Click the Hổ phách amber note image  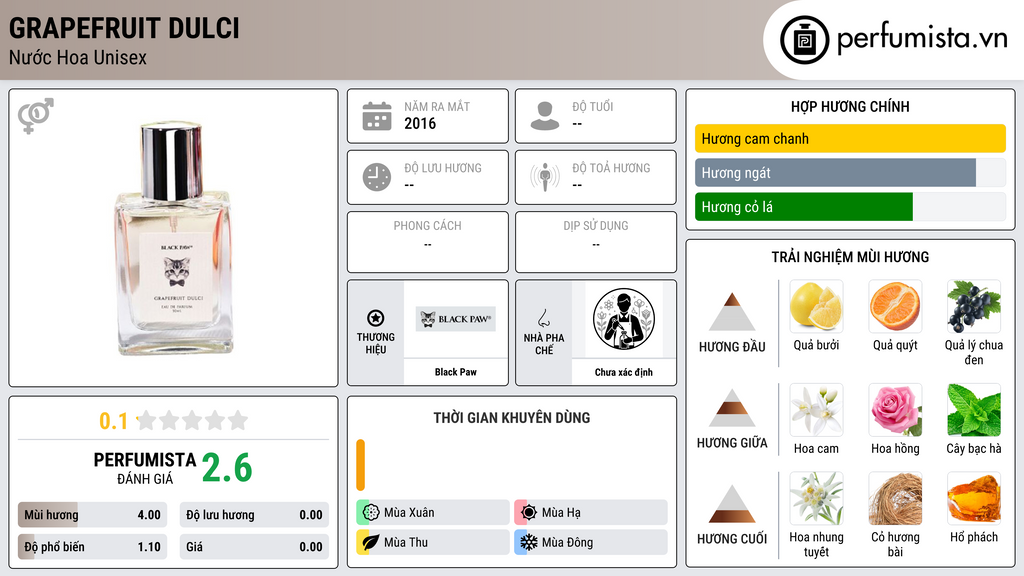coord(974,498)
